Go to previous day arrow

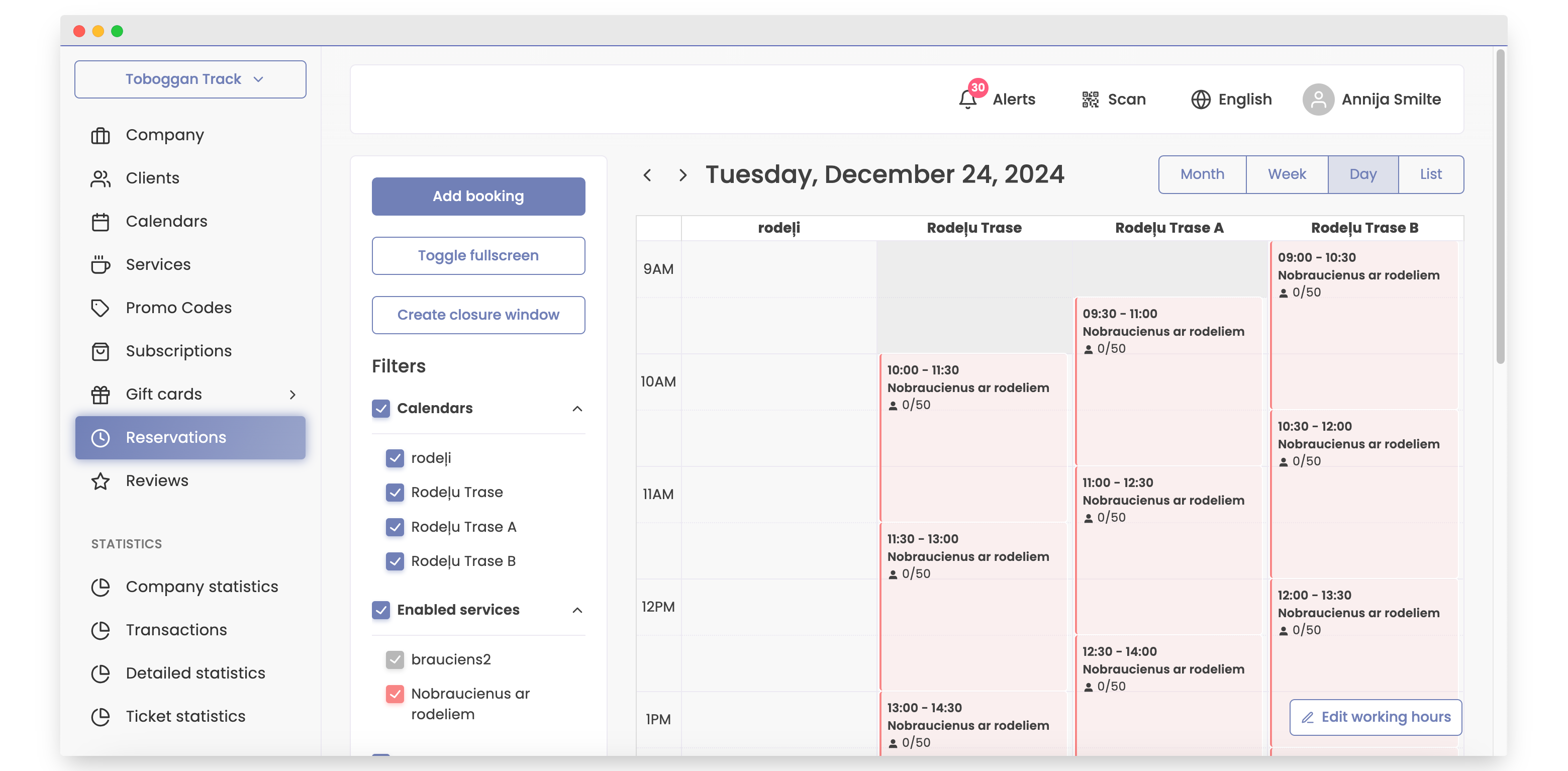pyautogui.click(x=648, y=175)
